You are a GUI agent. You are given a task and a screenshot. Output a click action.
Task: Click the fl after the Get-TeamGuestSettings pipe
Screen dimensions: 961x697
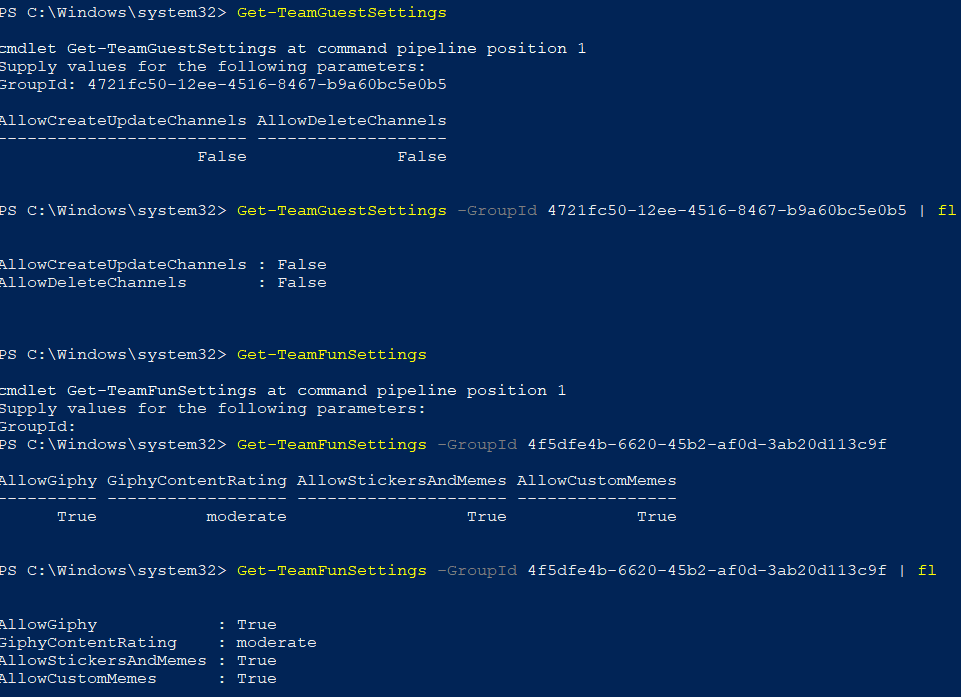(946, 210)
